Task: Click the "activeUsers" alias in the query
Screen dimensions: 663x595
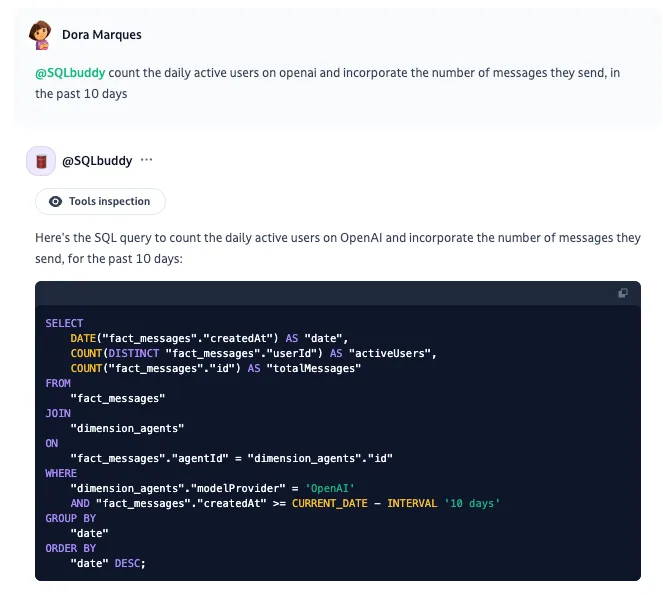Action: coord(389,354)
